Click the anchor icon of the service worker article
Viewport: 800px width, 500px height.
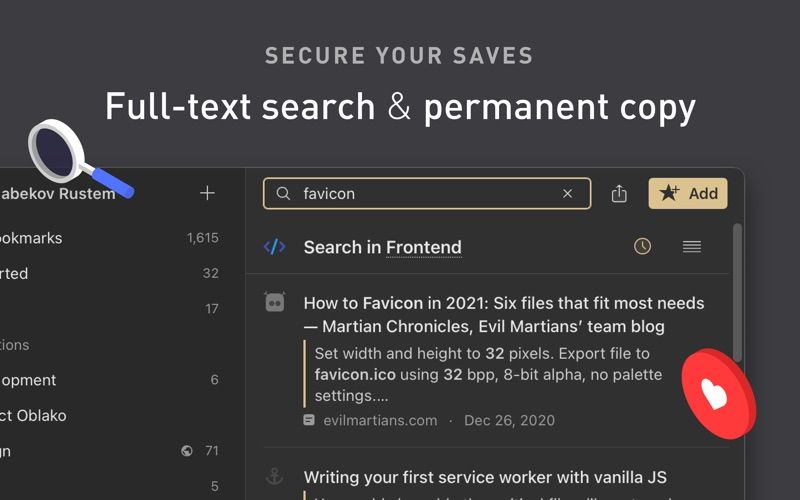[x=274, y=476]
